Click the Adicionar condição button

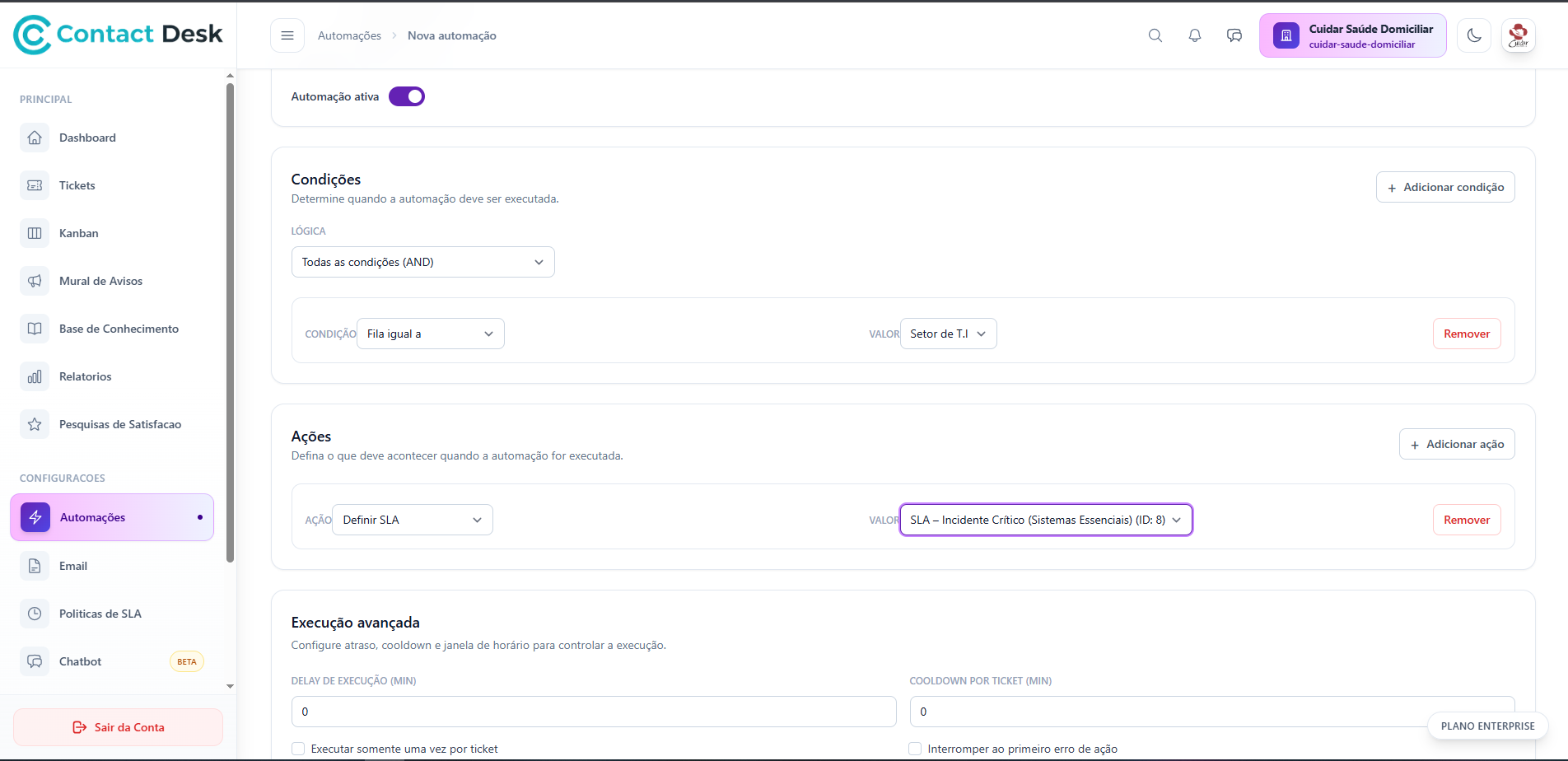pos(1445,187)
